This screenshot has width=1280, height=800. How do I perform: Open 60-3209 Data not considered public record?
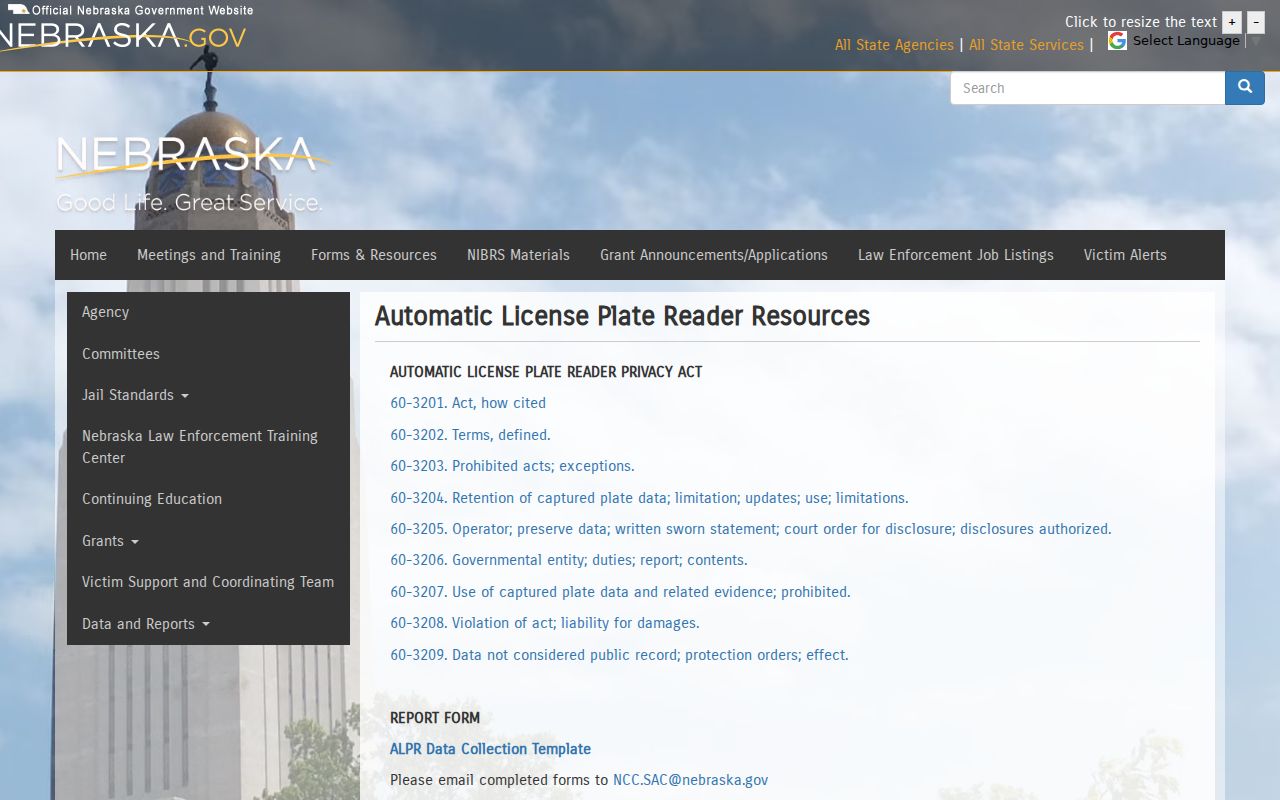(x=619, y=655)
